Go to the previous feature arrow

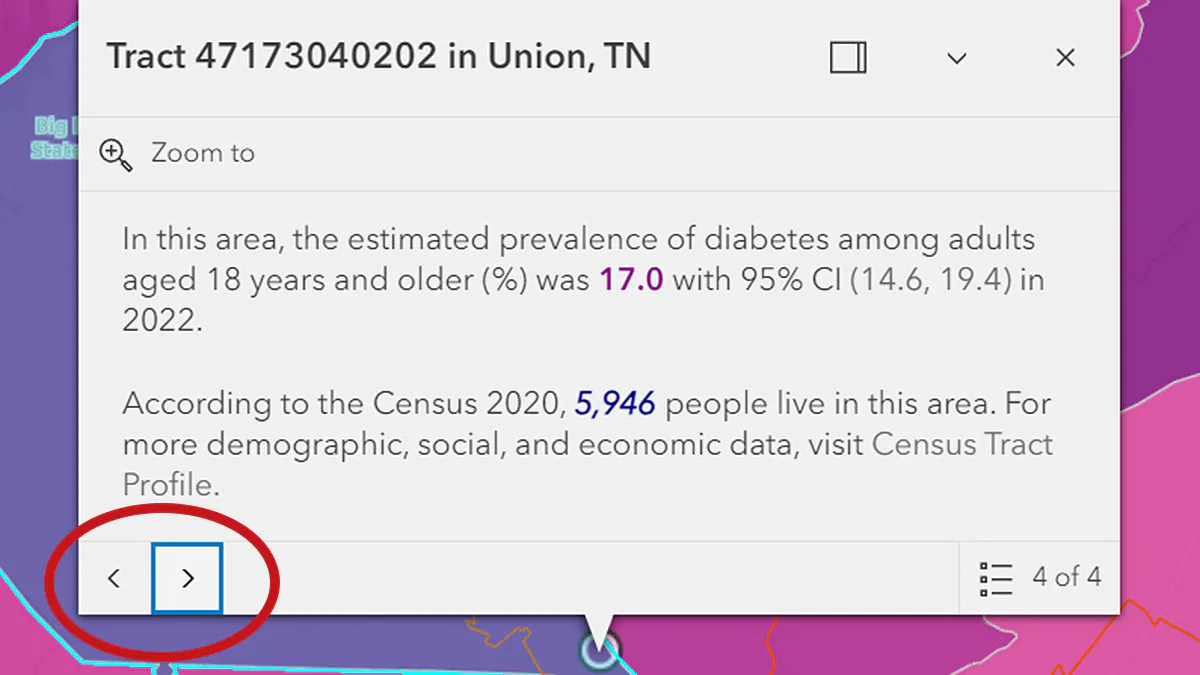pos(114,578)
